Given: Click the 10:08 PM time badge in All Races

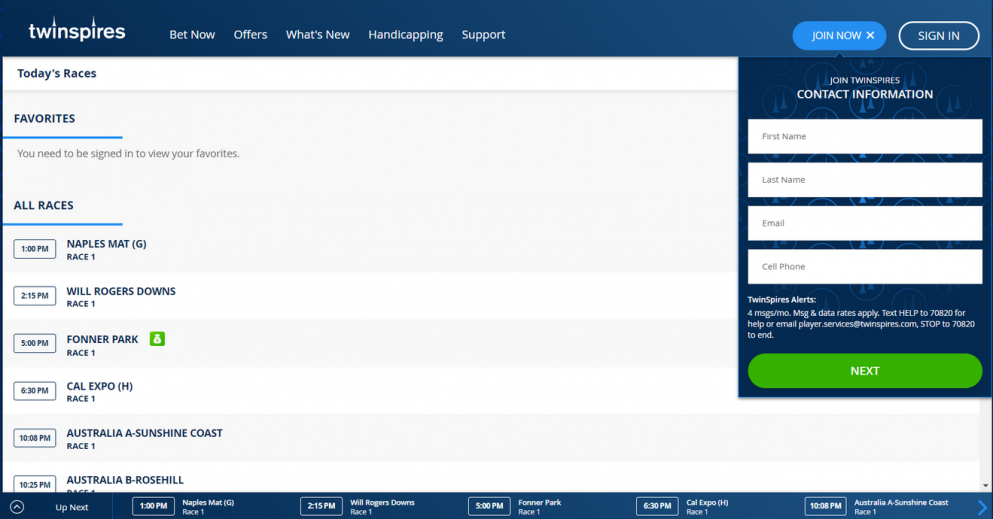Looking at the screenshot, I should pos(35,438).
